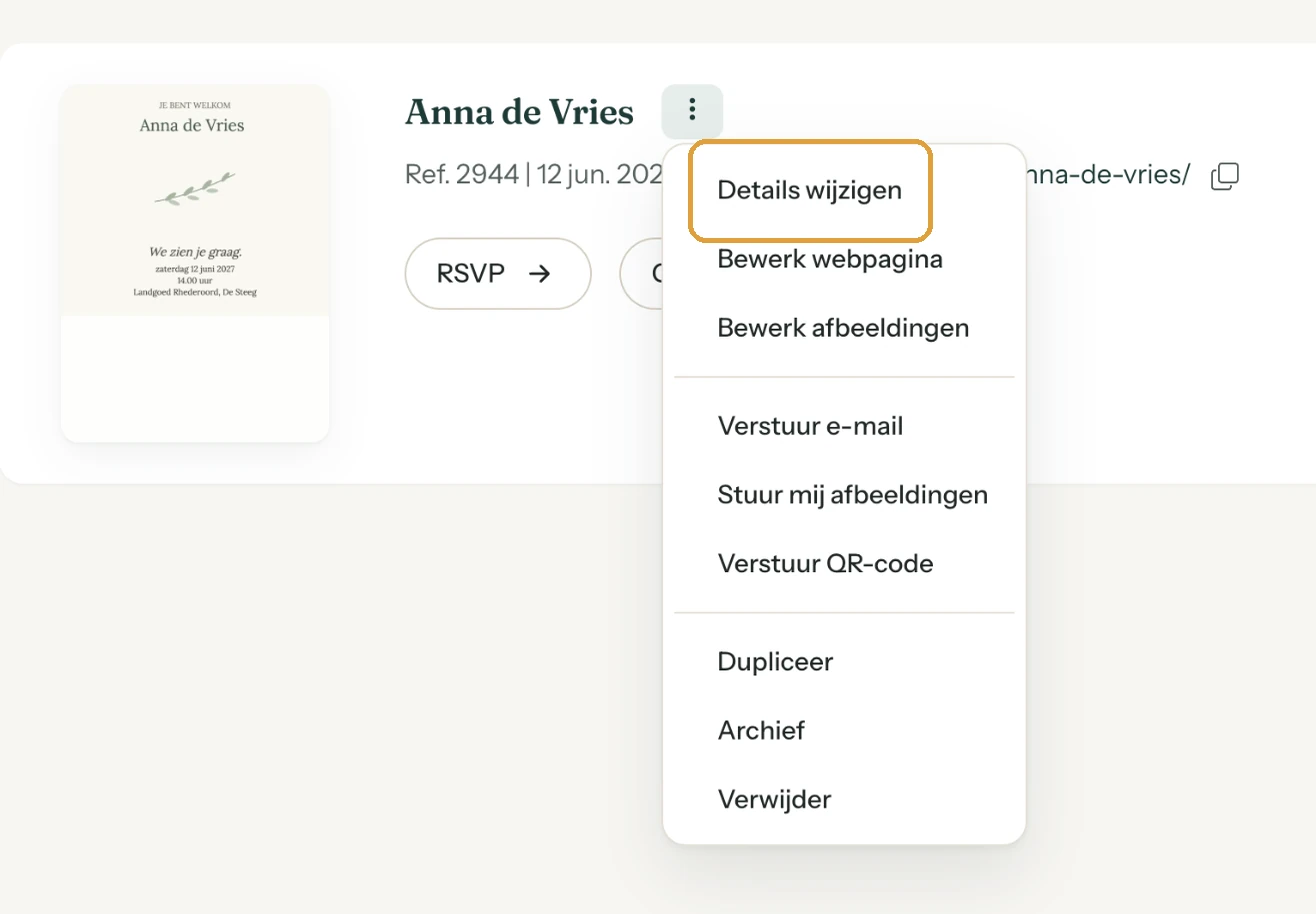The height and width of the screenshot is (914, 1316).
Task: Click the Ref. 2944 reference text
Action: [x=461, y=175]
